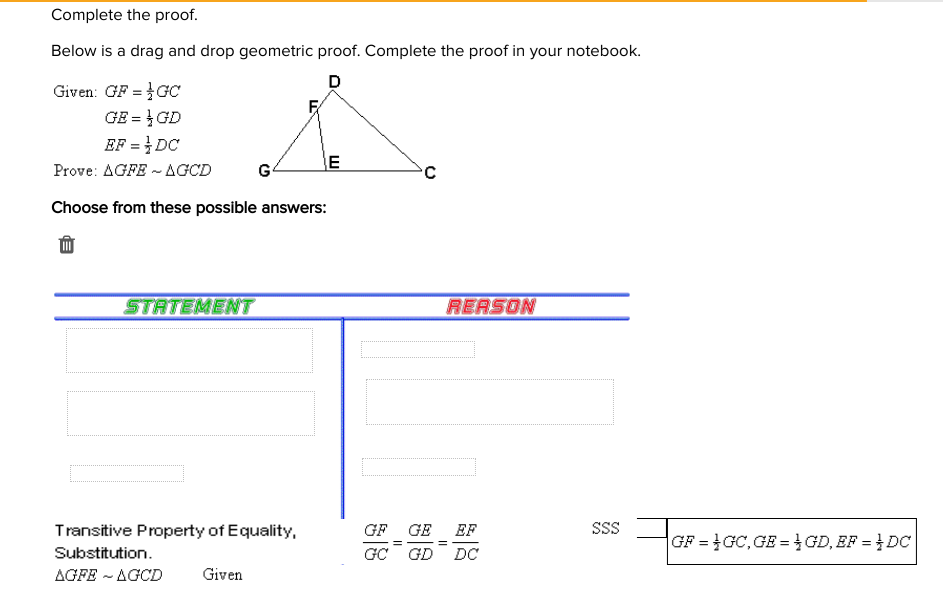The image size is (943, 602).
Task: Pick the Given answer tile at bottom
Action: (223, 574)
